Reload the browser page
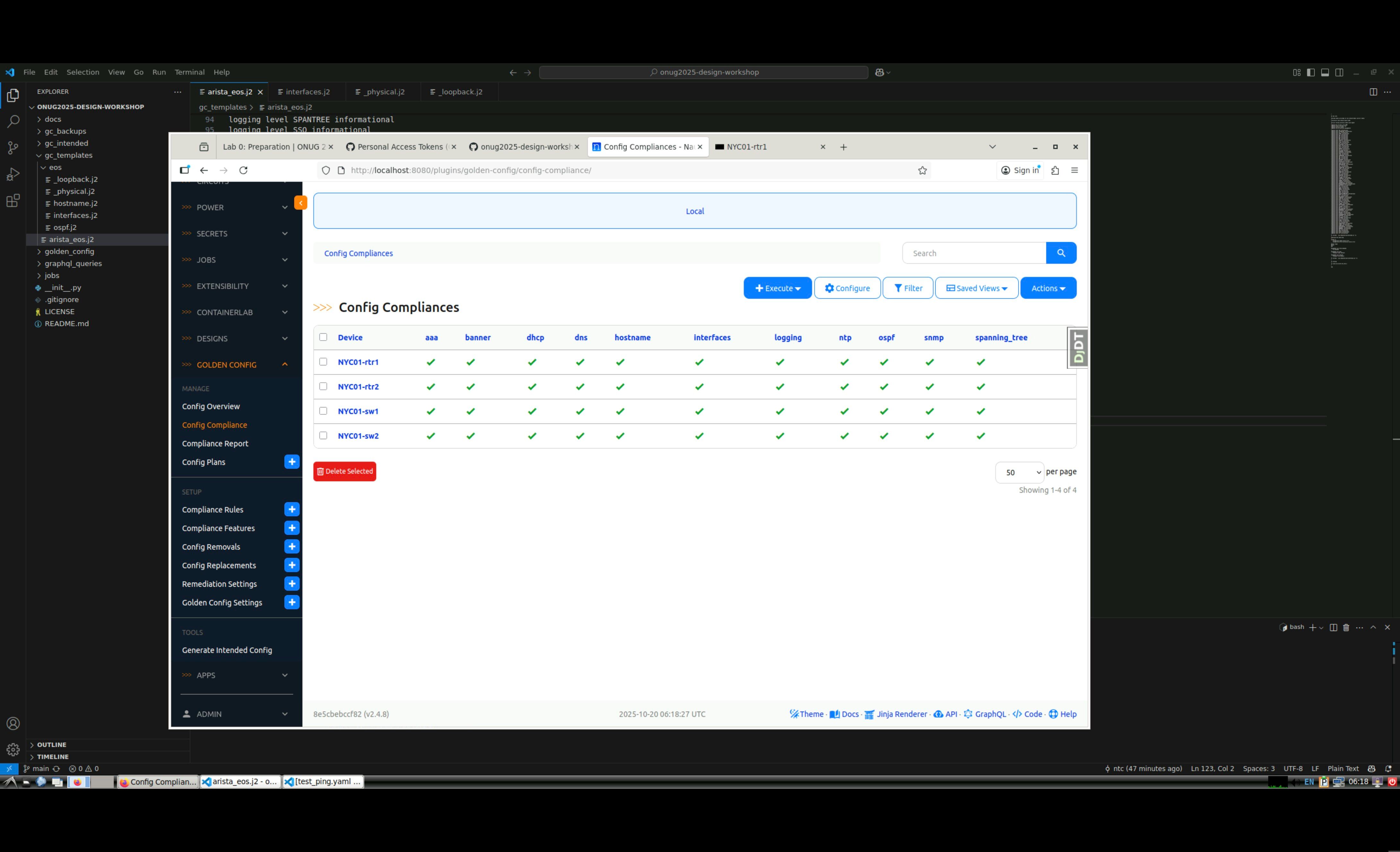Viewport: 1400px width, 852px height. click(243, 170)
